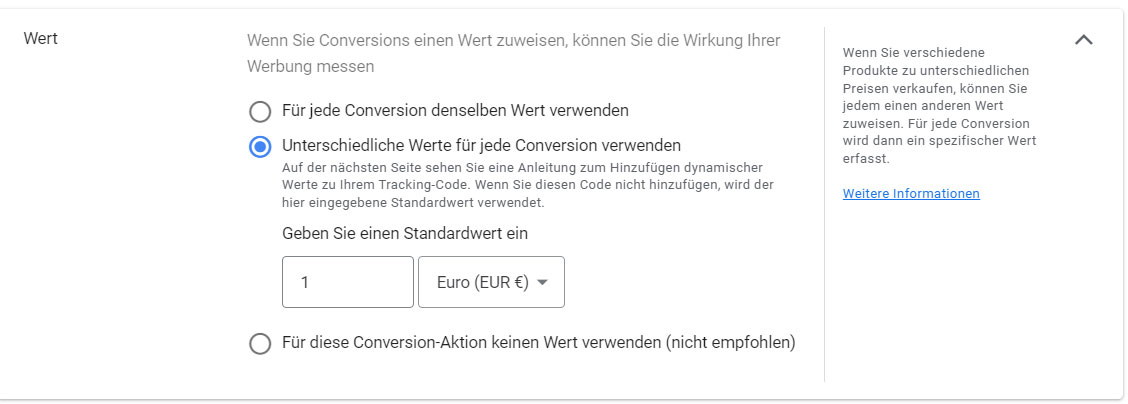The image size is (1128, 404).
Task: Click the 'Für jede Conversion denselben Wert' label
Action: tap(455, 110)
